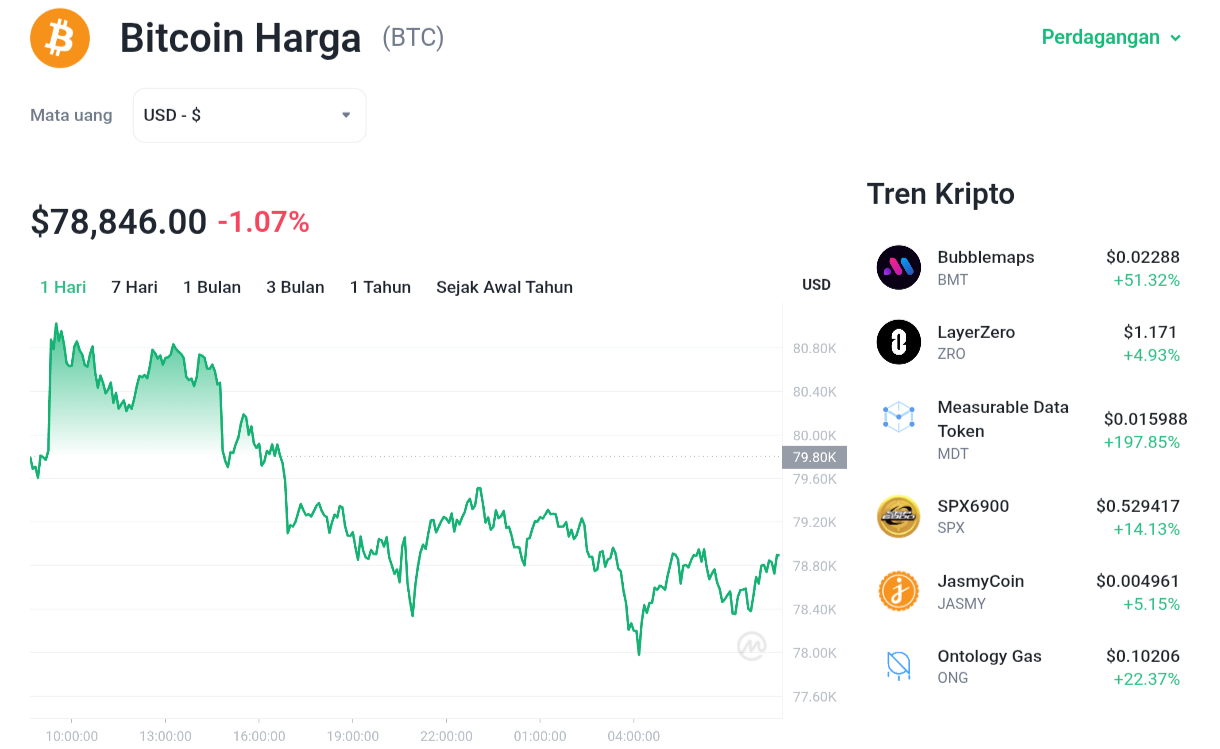Show the 1 Tahun chart range
Image resolution: width=1220 pixels, height=749 pixels.
coord(380,287)
